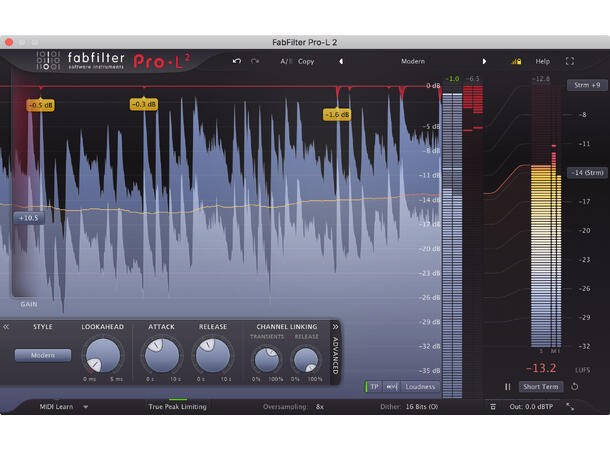Viewport: 610px width, 450px height.
Task: Close the FabFilter Pro-L 2 window
Action: click(x=9, y=42)
